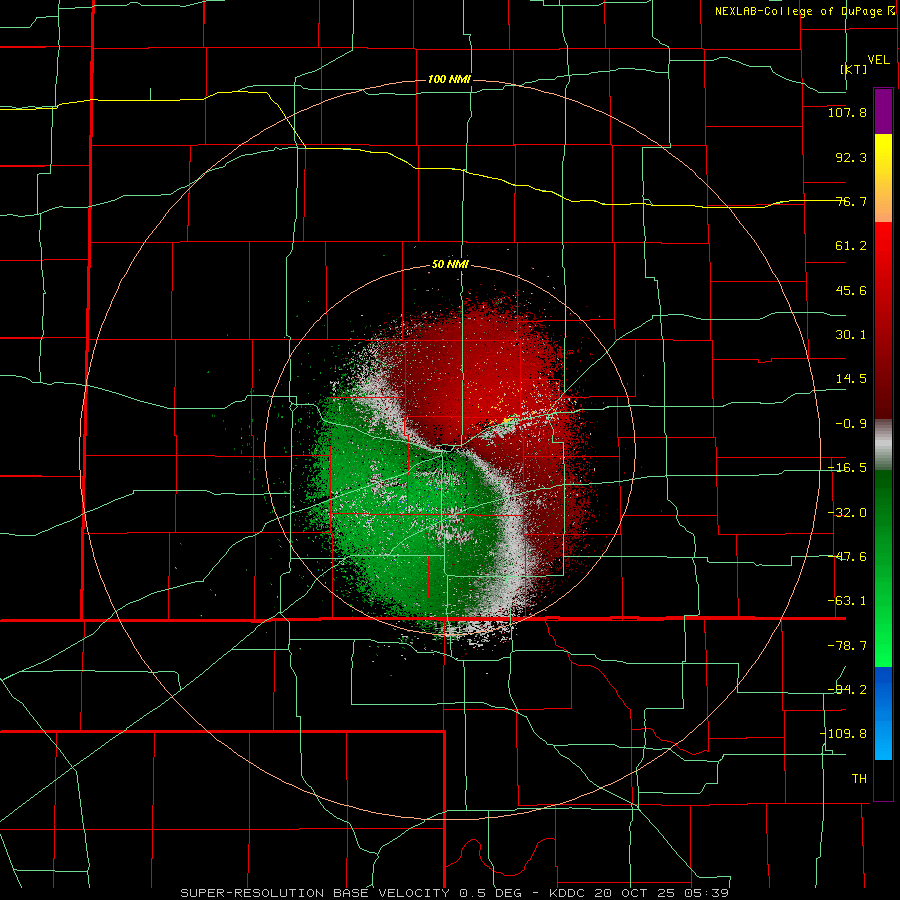
Task: Click the 92.3 velocity scale value
Action: [x=851, y=157]
